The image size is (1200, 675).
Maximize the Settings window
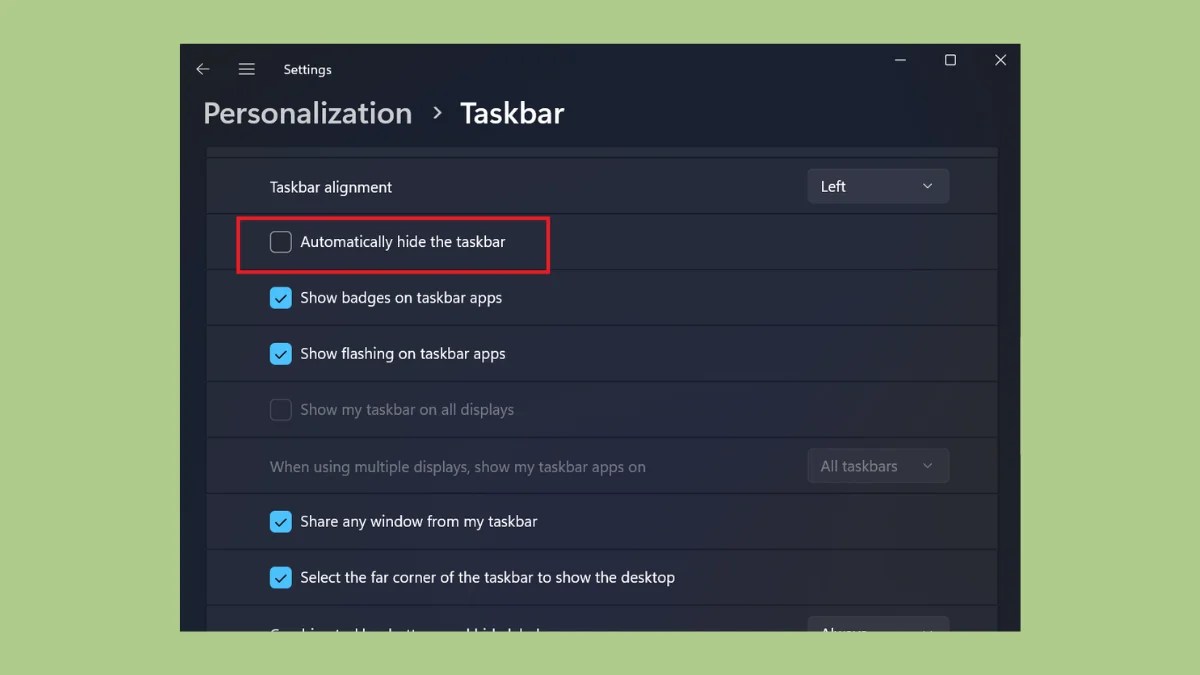pyautogui.click(x=949, y=60)
